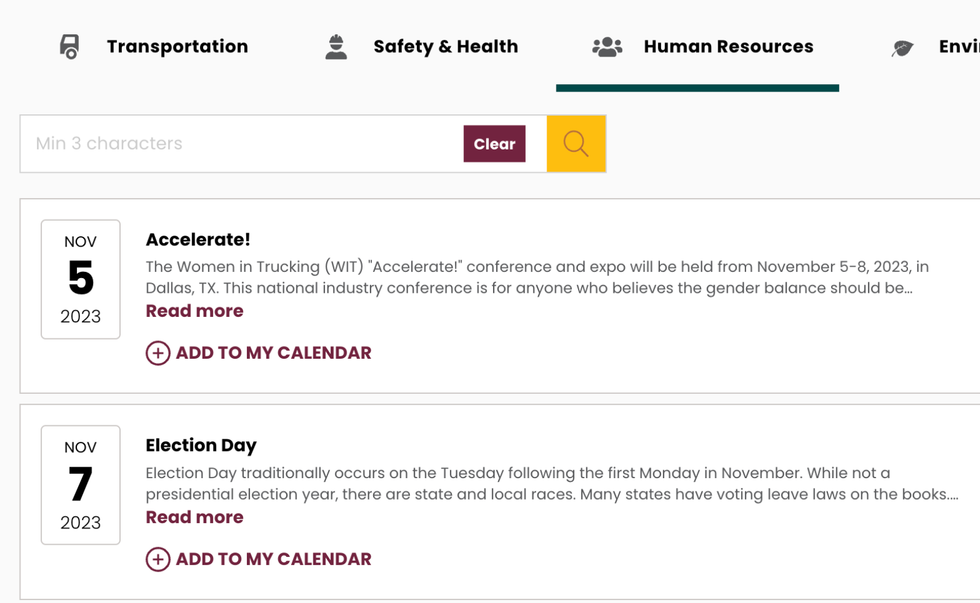980x603 pixels.
Task: Click the Accelerate! event title
Action: [198, 239]
